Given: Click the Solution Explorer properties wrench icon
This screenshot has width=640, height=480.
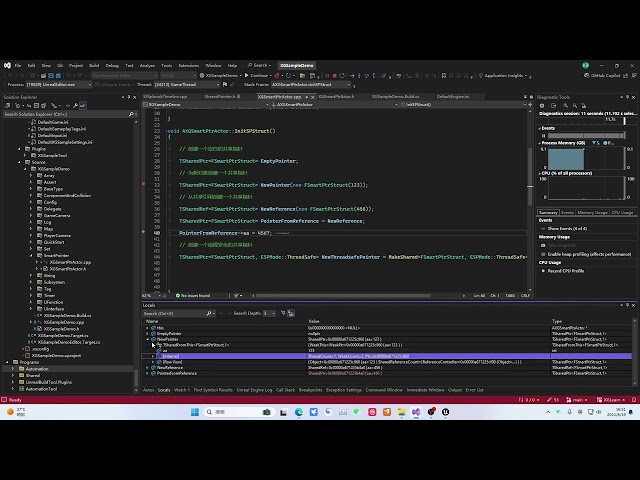Looking at the screenshot, I should pos(75,106).
